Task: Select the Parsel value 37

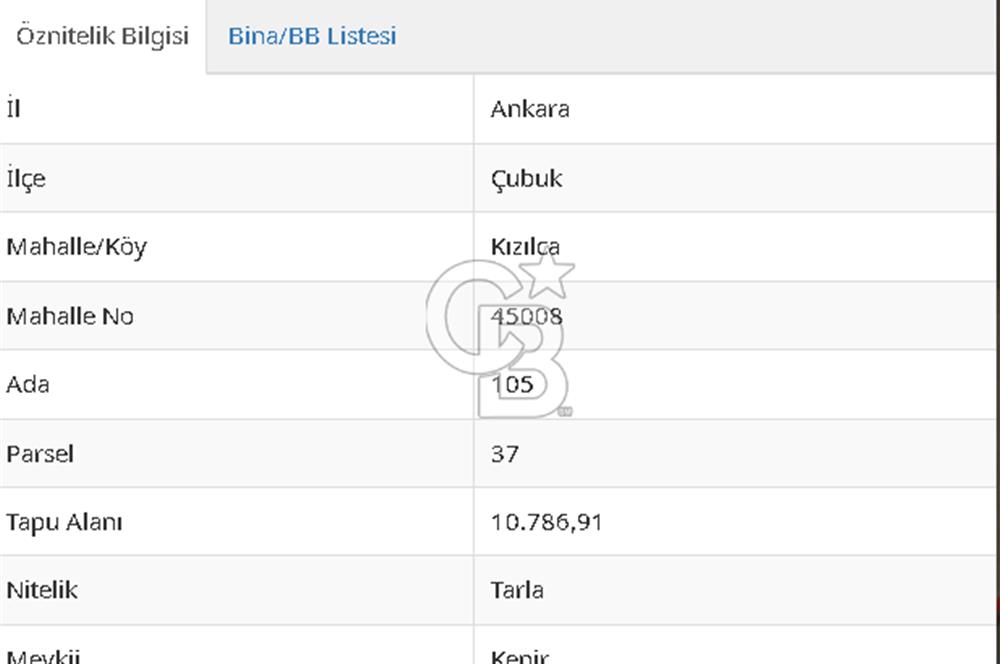Action: click(x=505, y=454)
